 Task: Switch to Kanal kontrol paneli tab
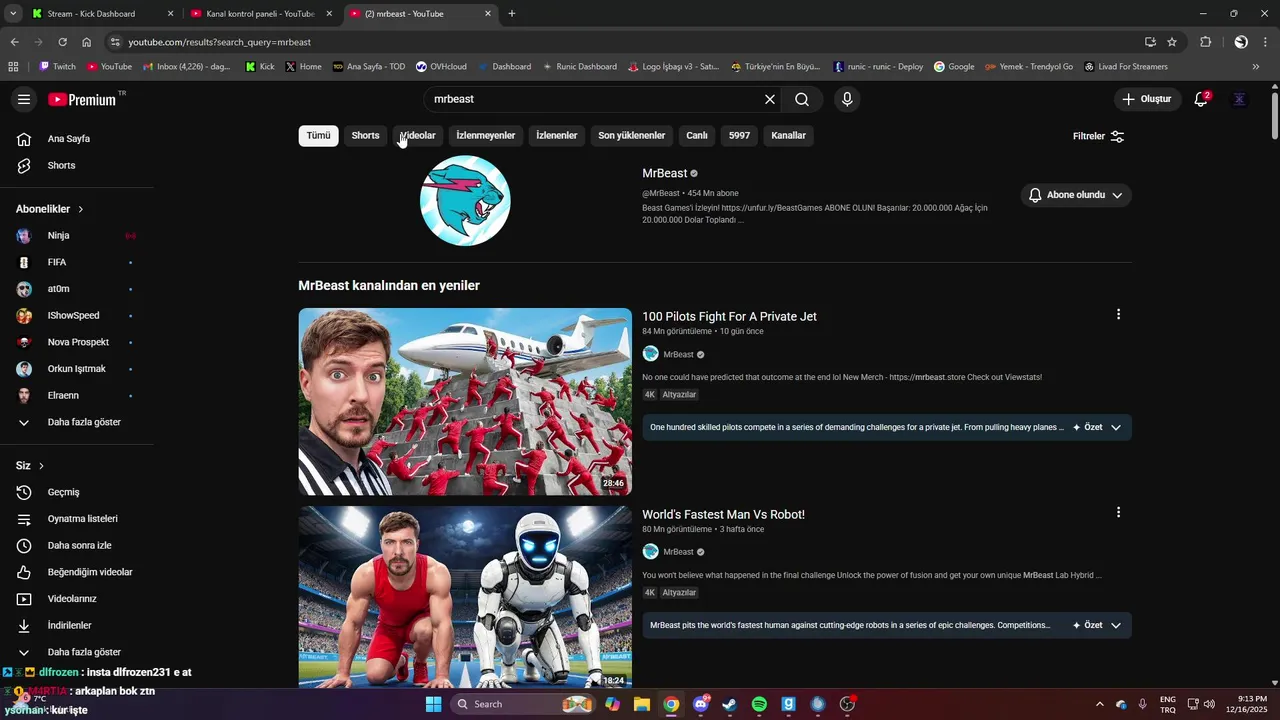coord(260,14)
